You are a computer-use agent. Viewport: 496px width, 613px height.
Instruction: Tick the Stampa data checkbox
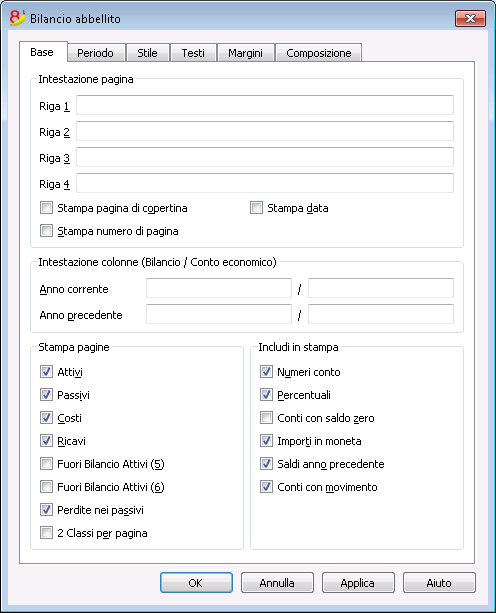click(x=256, y=208)
